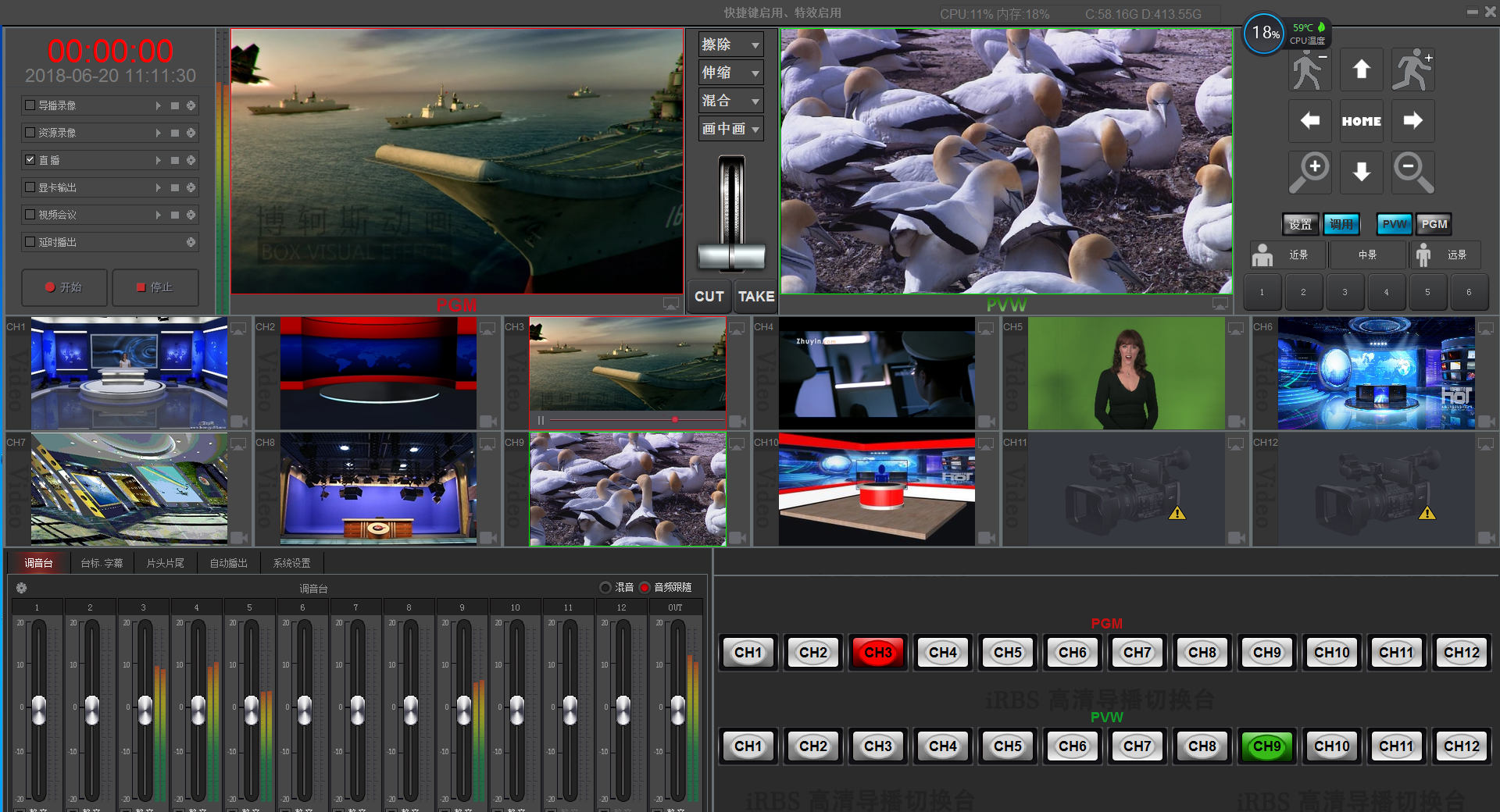This screenshot has width=1500, height=812.
Task: Click settings gear for 直播 row
Action: pos(191,160)
